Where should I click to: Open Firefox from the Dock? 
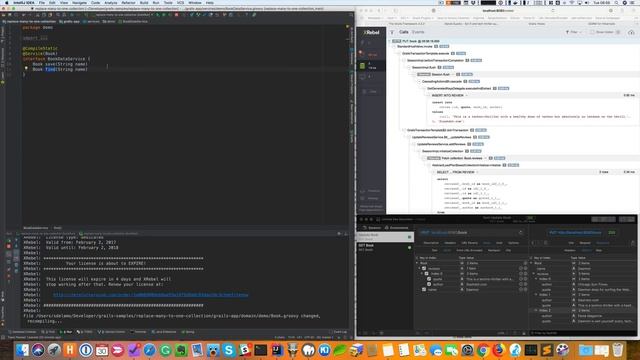tap(499, 350)
